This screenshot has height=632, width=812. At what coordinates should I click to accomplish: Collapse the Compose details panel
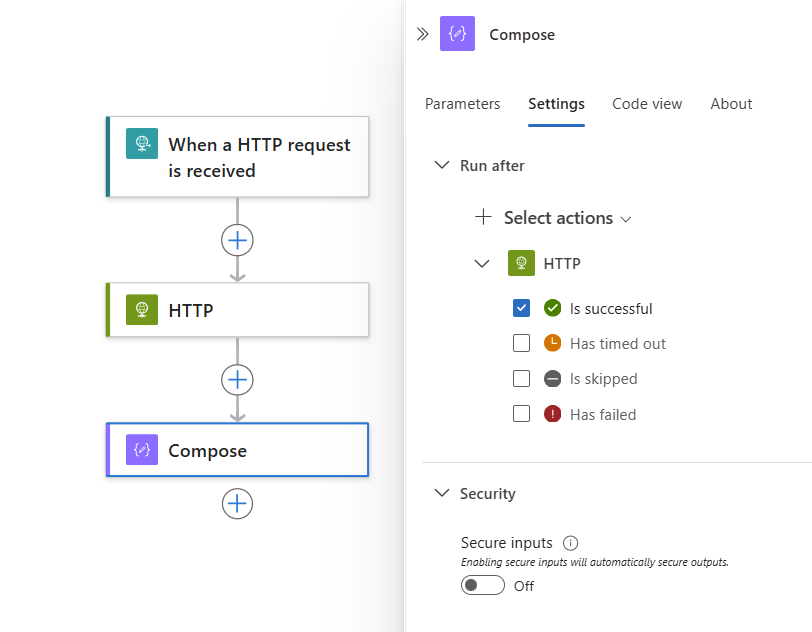tap(422, 34)
